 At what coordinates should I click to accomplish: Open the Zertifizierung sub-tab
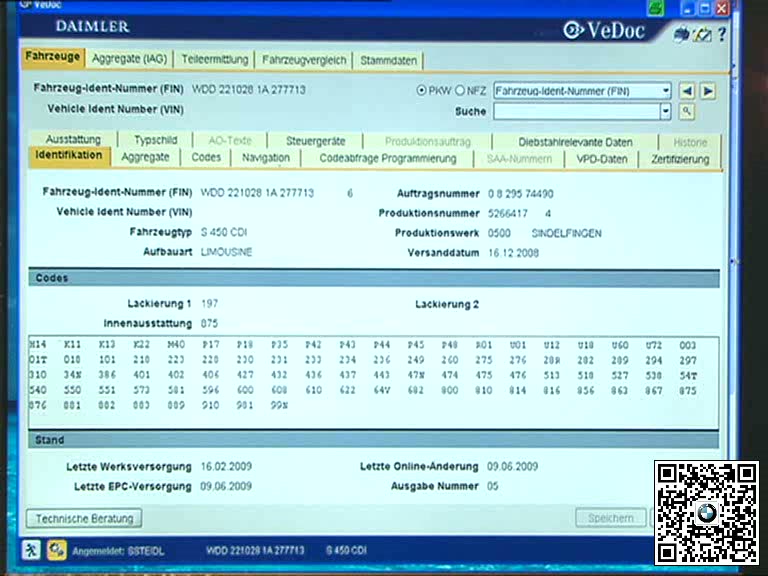point(680,160)
